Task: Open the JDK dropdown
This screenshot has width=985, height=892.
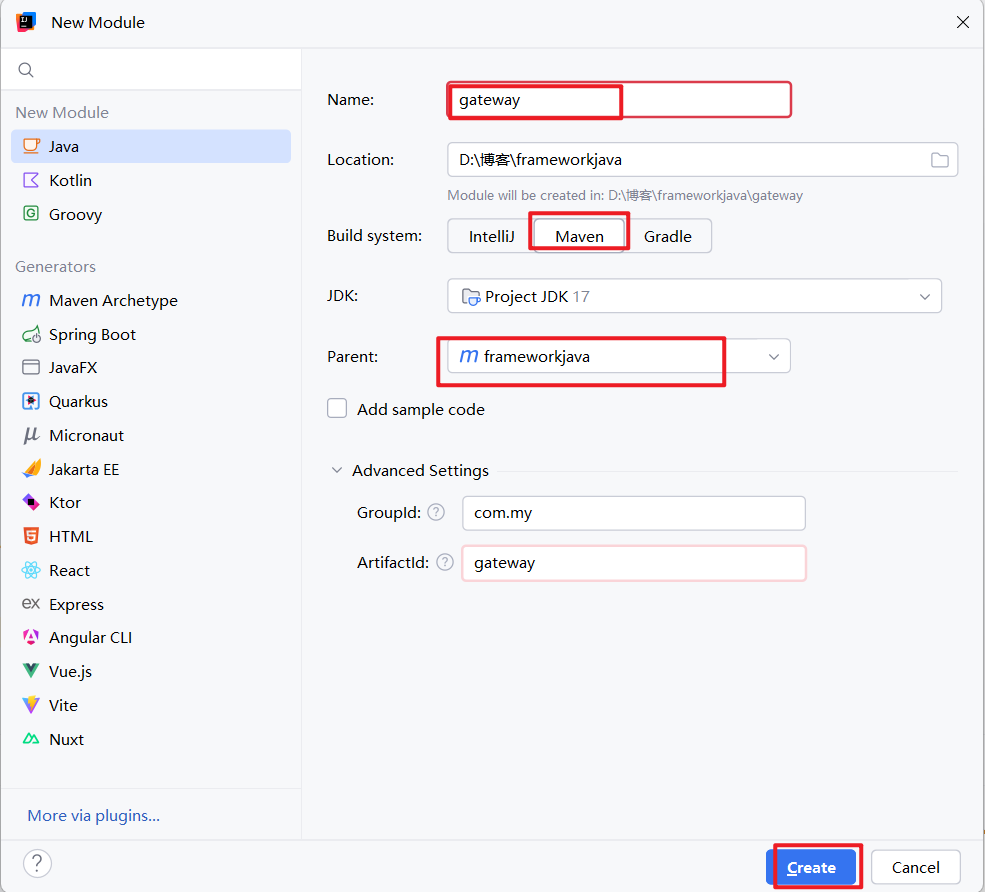Action: click(694, 296)
